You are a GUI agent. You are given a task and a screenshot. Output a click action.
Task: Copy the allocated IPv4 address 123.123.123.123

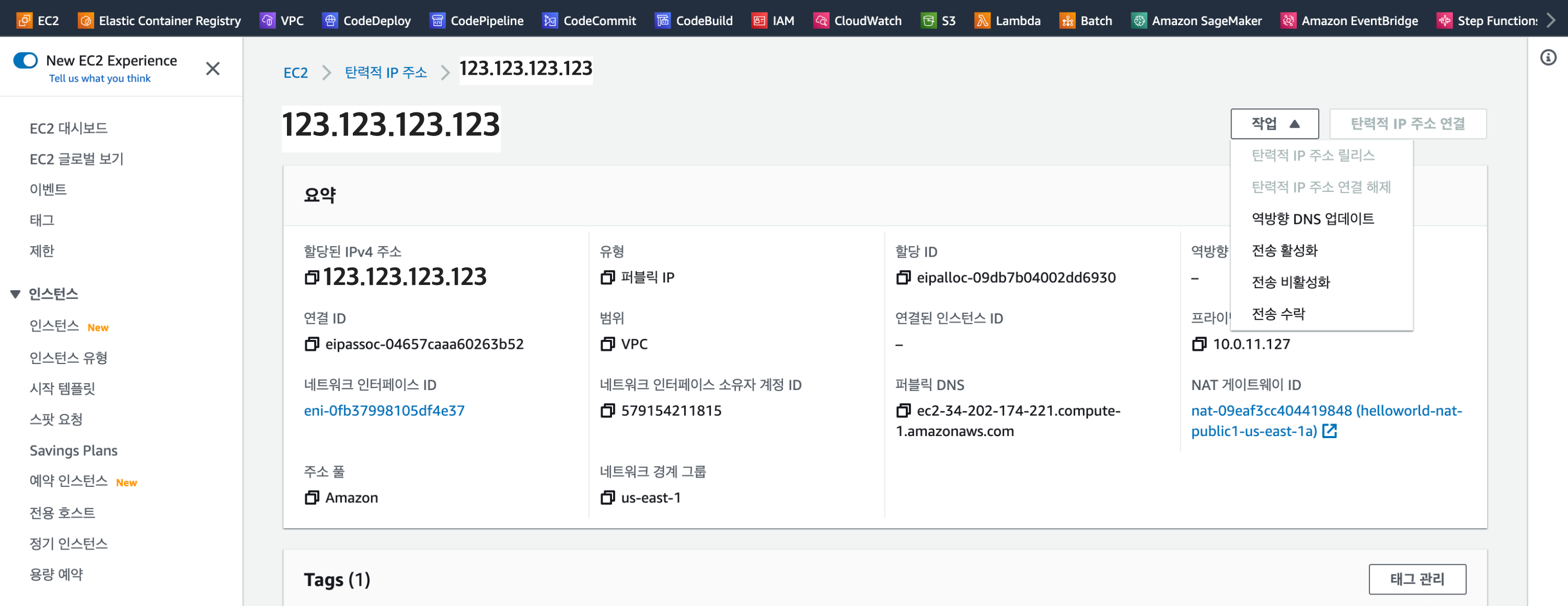[312, 278]
